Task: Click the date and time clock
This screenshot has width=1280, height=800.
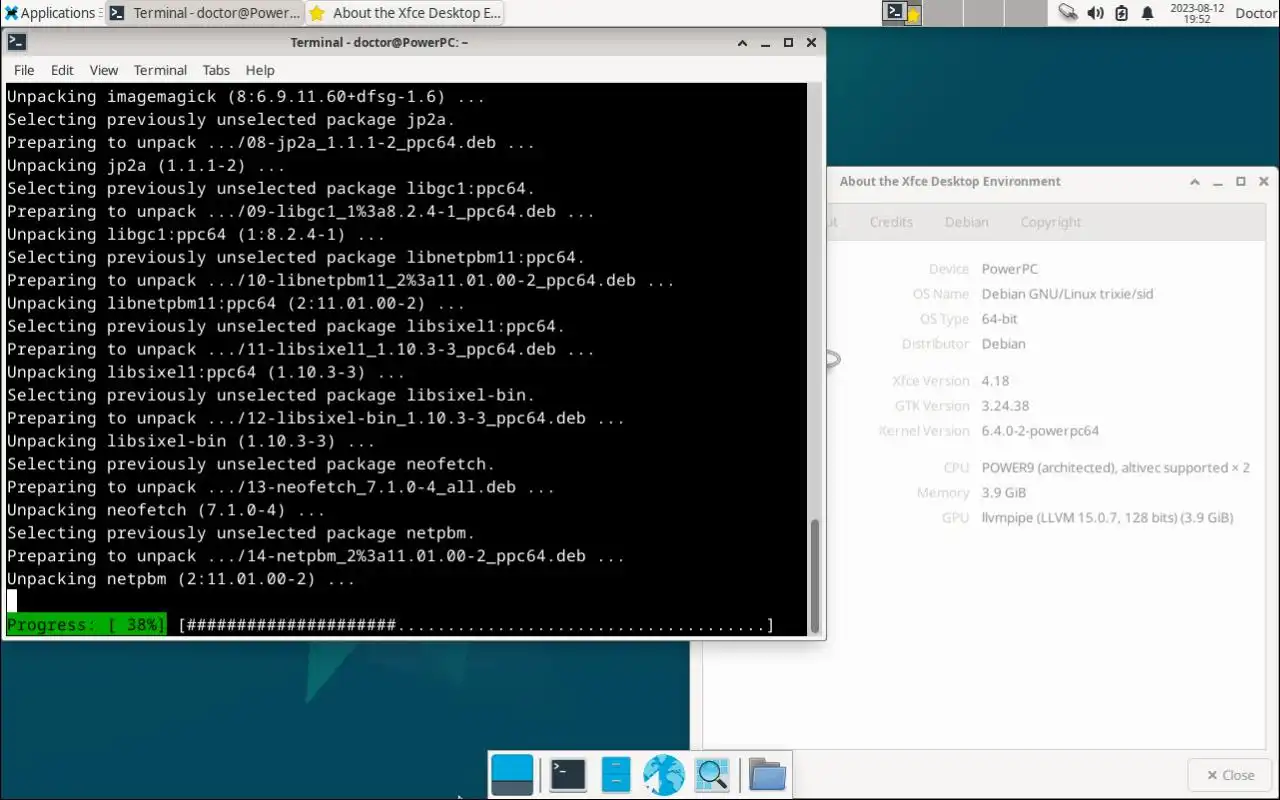Action: pyautogui.click(x=1196, y=13)
